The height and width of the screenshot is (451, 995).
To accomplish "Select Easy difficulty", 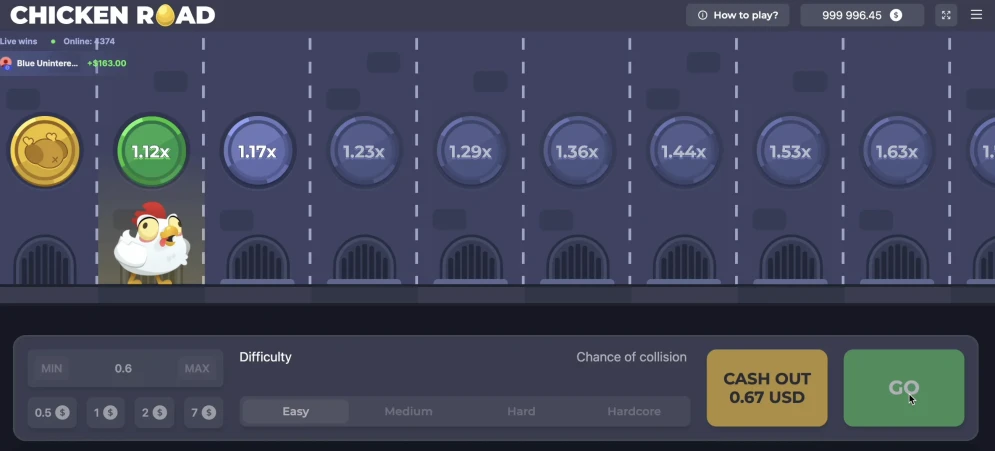I will [x=296, y=411].
